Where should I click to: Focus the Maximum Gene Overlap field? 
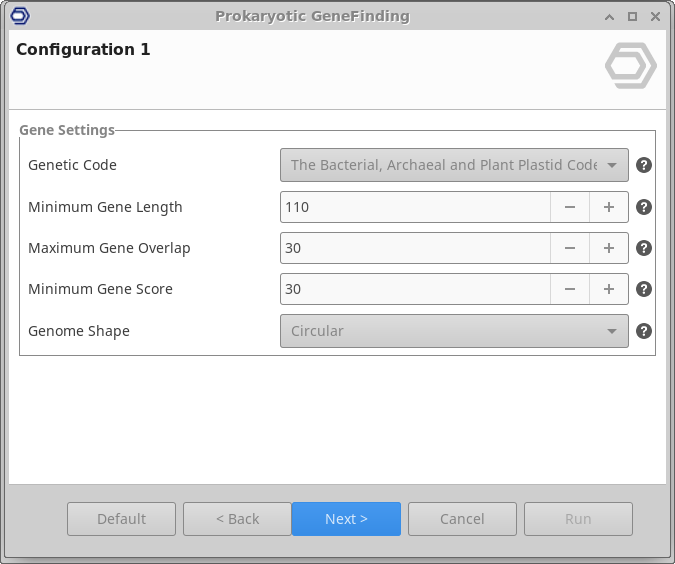415,248
